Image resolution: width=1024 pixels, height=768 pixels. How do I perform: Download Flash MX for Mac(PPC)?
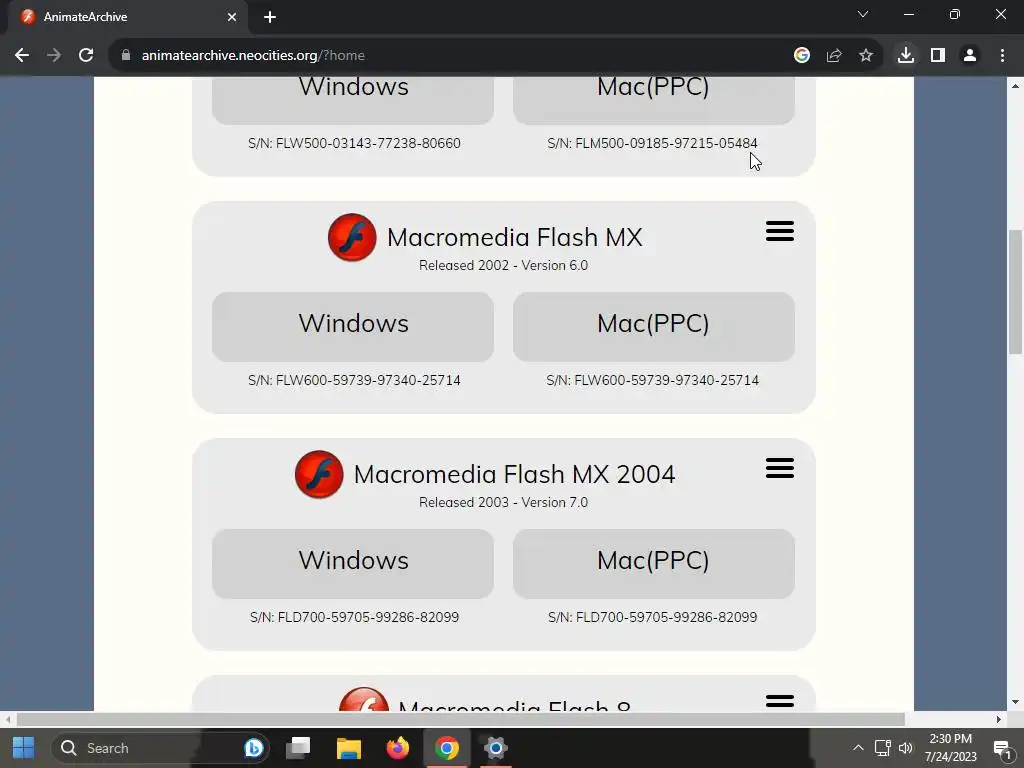[x=654, y=327]
